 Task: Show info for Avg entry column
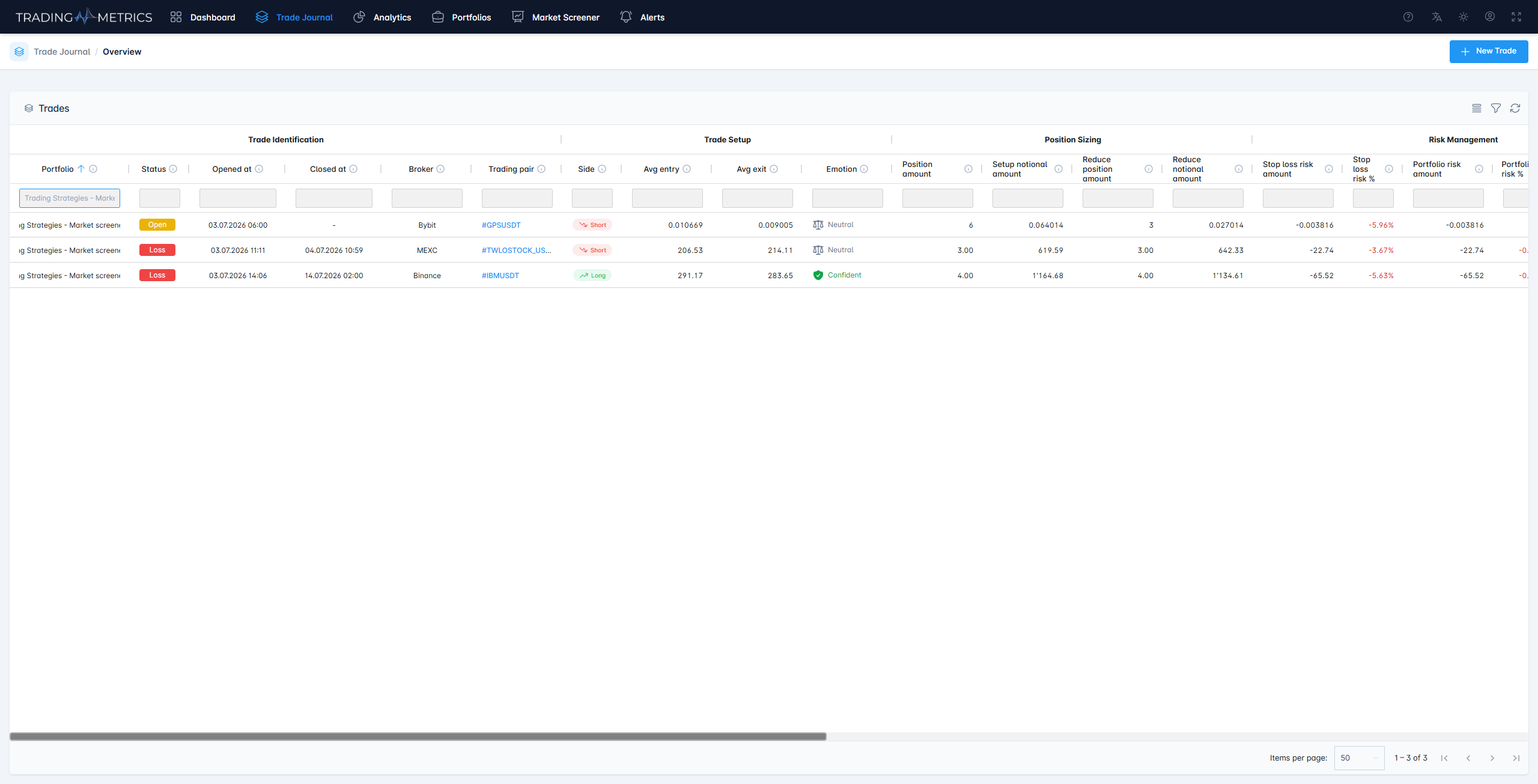687,169
